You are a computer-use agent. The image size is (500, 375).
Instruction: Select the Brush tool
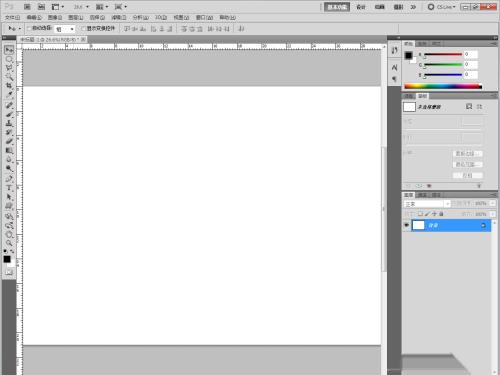(x=9, y=115)
